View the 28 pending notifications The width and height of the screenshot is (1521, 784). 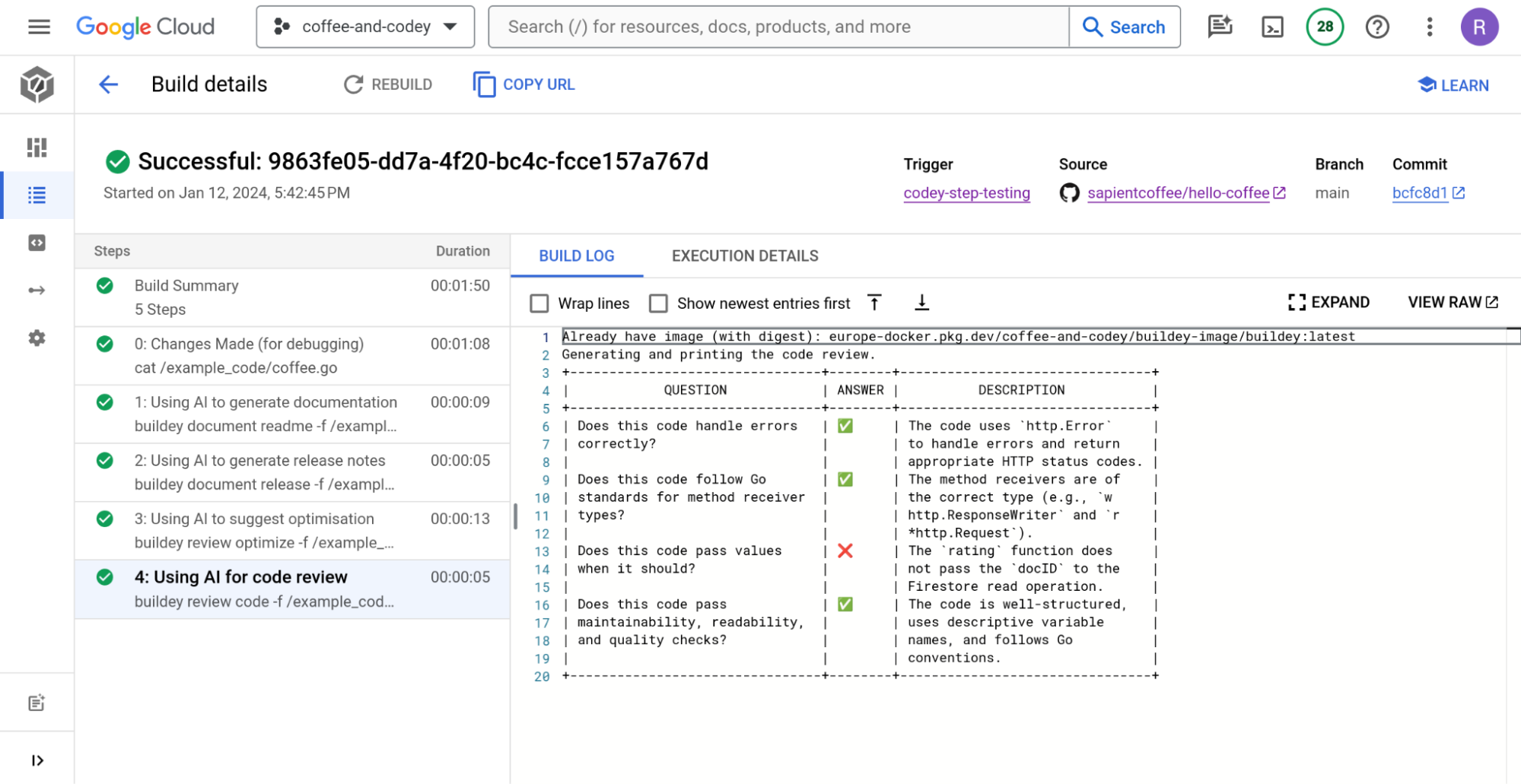[x=1324, y=27]
